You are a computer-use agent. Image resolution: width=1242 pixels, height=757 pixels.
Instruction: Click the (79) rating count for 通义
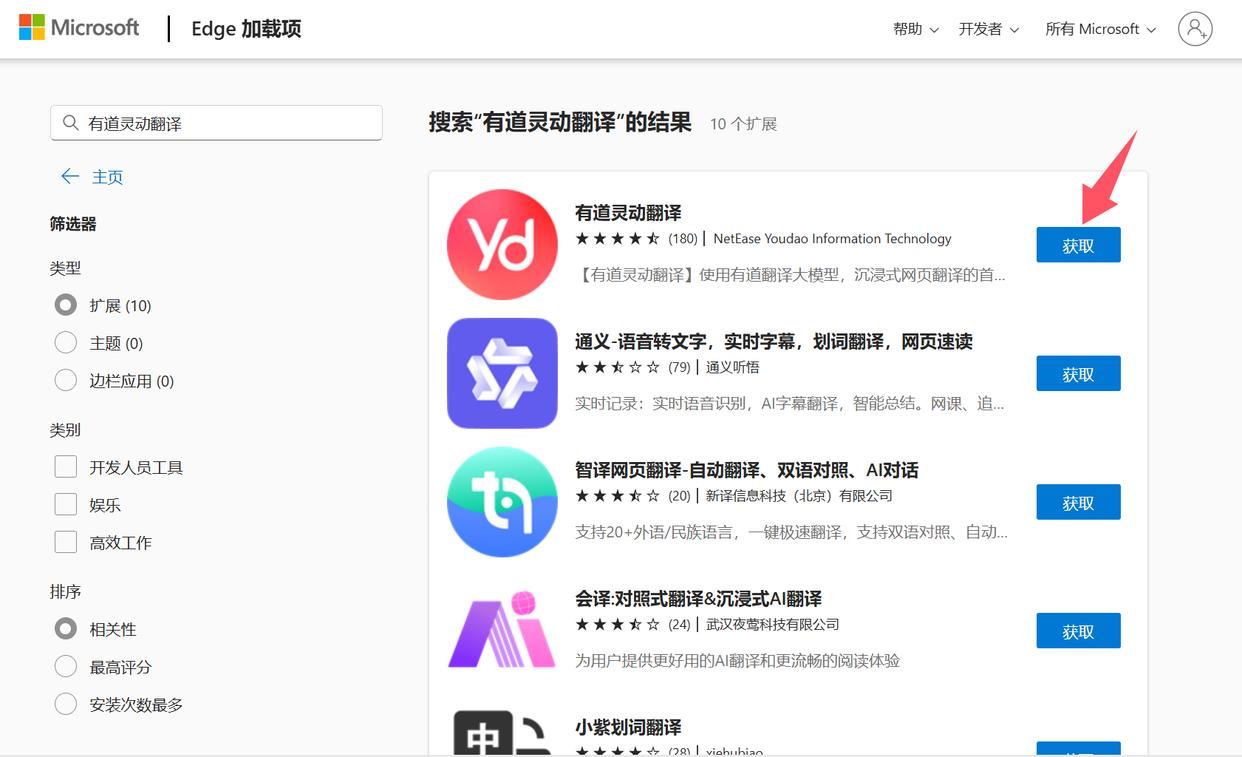tap(680, 367)
